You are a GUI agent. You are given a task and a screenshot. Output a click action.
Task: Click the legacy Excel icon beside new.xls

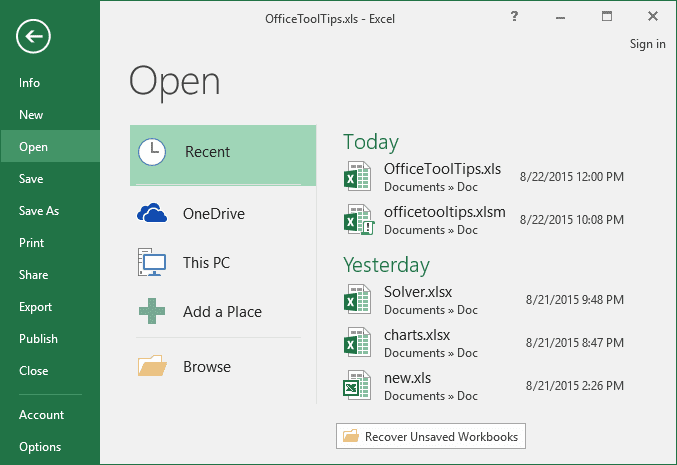click(x=357, y=385)
